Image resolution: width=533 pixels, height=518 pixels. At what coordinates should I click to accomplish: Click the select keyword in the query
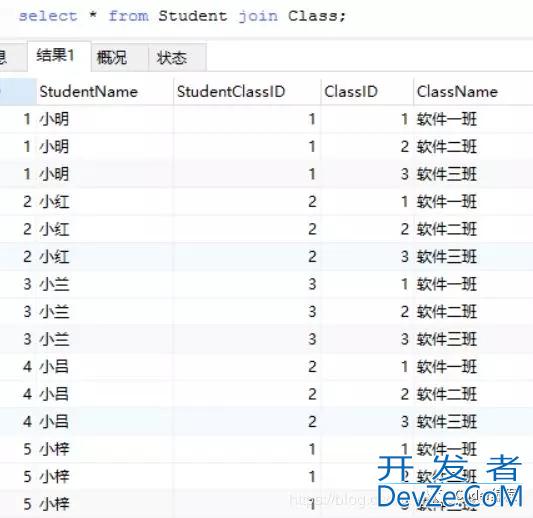click(48, 16)
